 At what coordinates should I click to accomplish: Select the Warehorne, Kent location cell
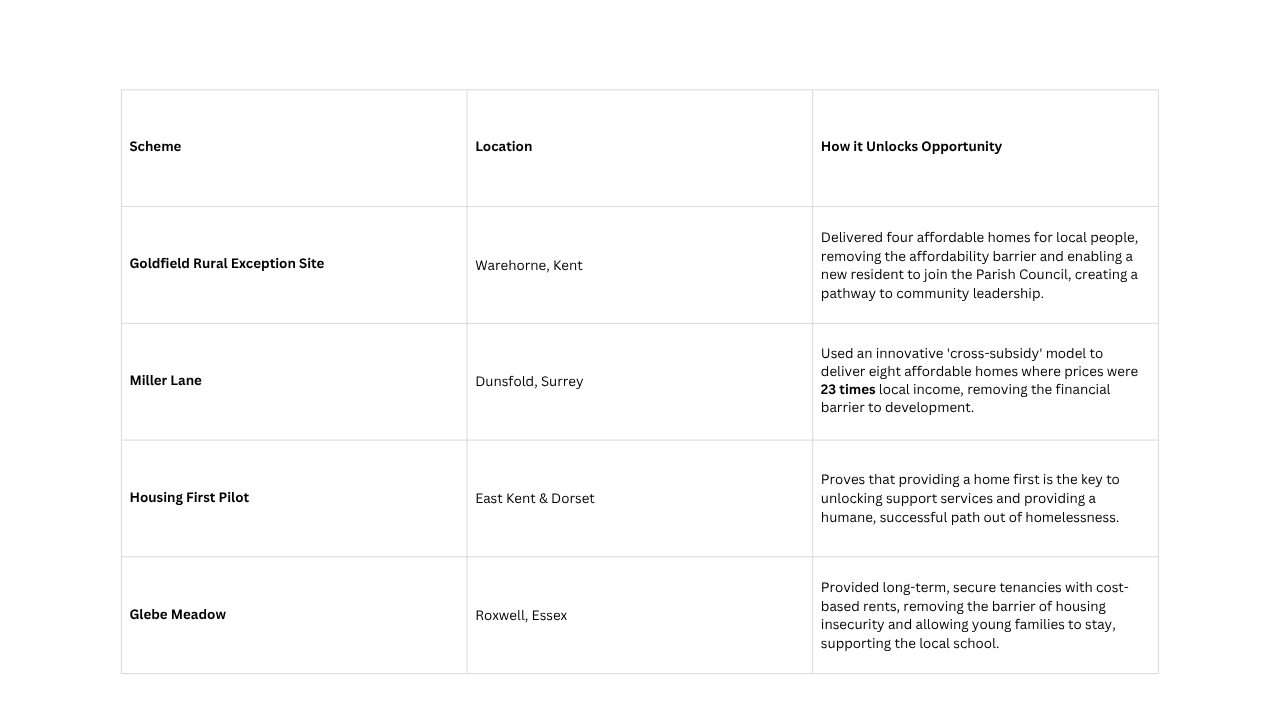coord(528,266)
